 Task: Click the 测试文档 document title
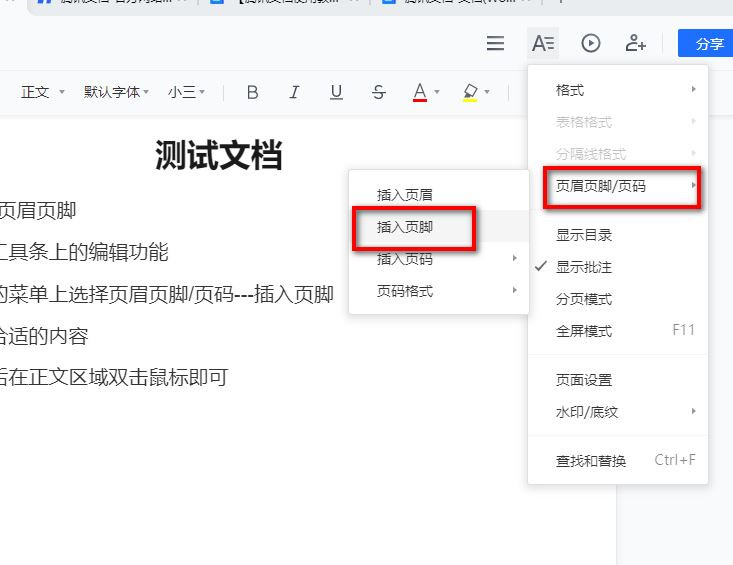(x=218, y=155)
